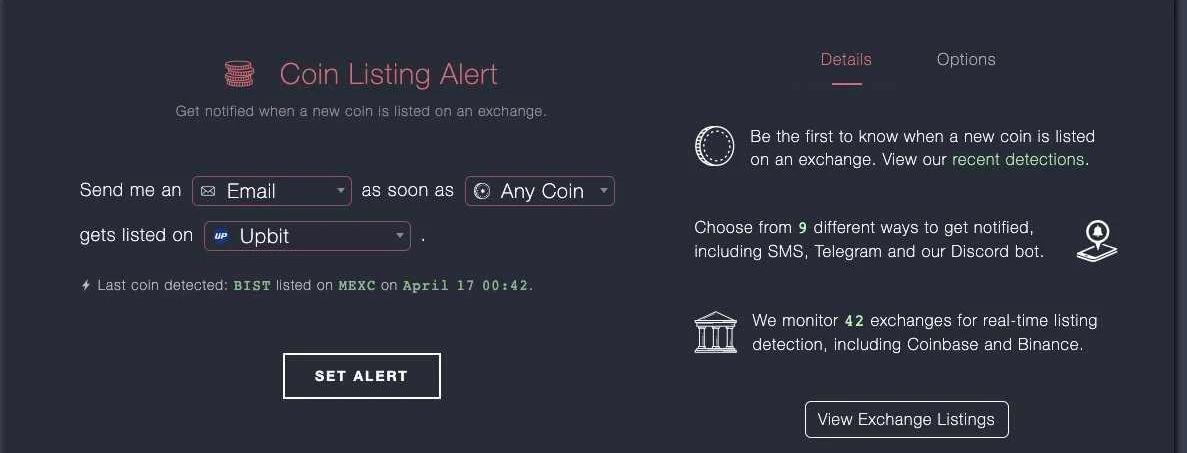
Task: Click the coin stack icon beside title
Action: click(239, 74)
